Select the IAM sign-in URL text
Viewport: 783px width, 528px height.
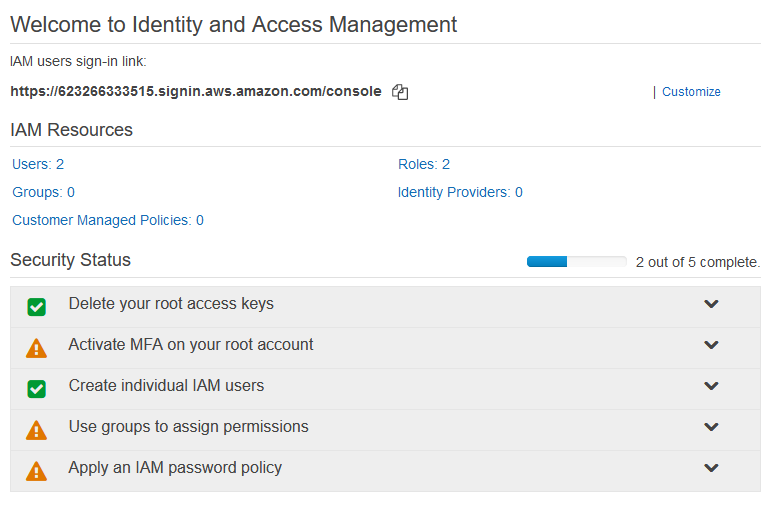click(196, 91)
